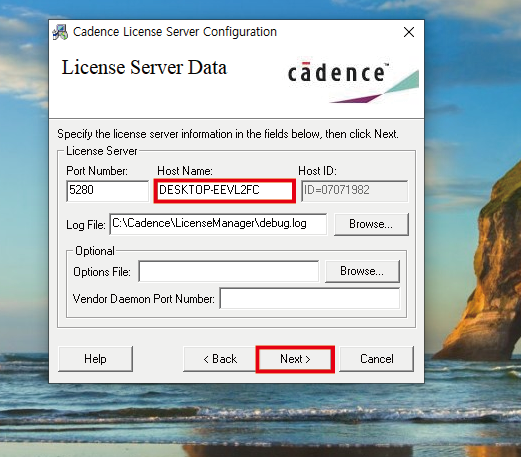521x457 pixels.
Task: Click the License Server group label
Action: [102, 151]
